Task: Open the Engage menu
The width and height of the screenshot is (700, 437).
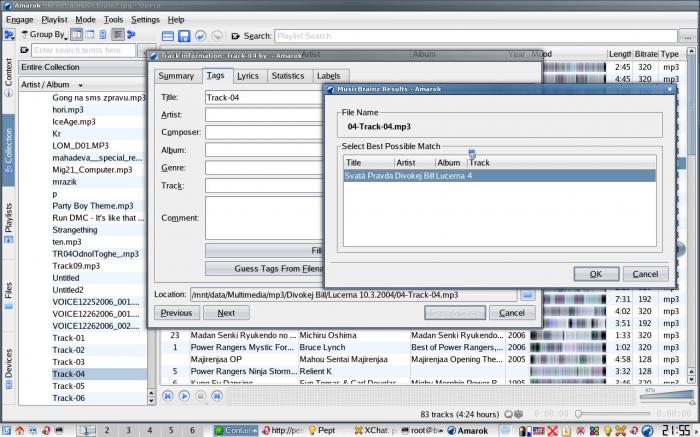Action: (x=20, y=20)
